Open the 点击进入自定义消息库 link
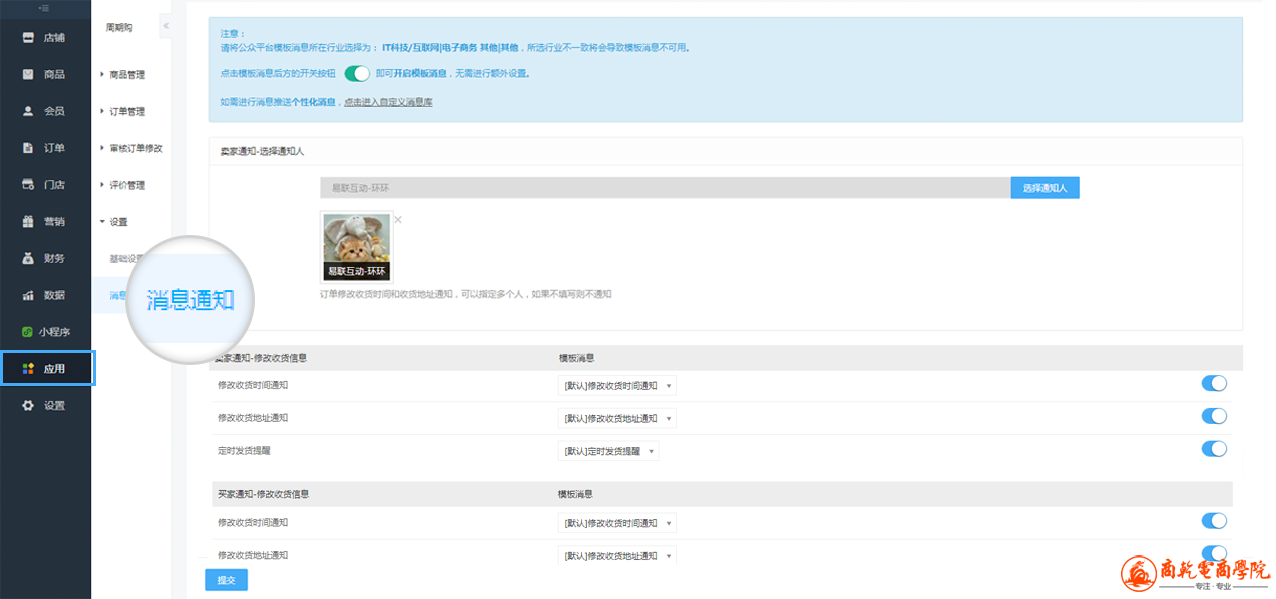1276x599 pixels. (388, 102)
